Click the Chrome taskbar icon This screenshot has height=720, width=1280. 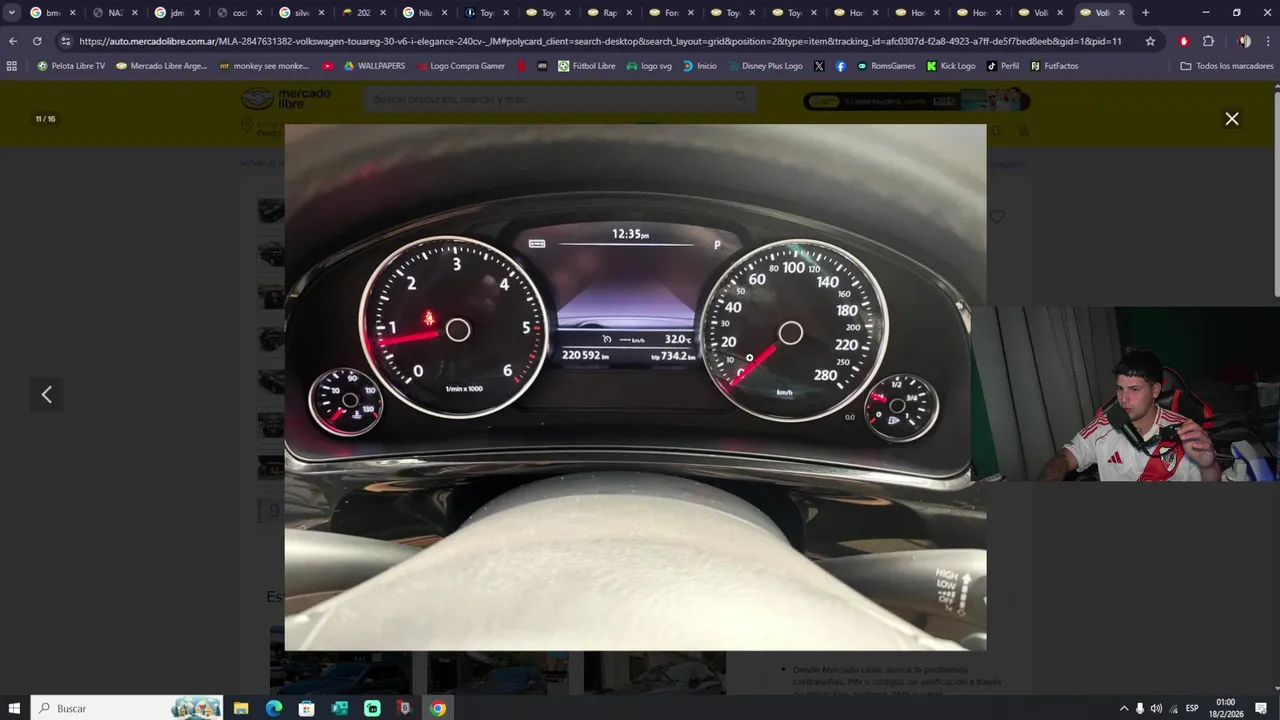coord(438,708)
